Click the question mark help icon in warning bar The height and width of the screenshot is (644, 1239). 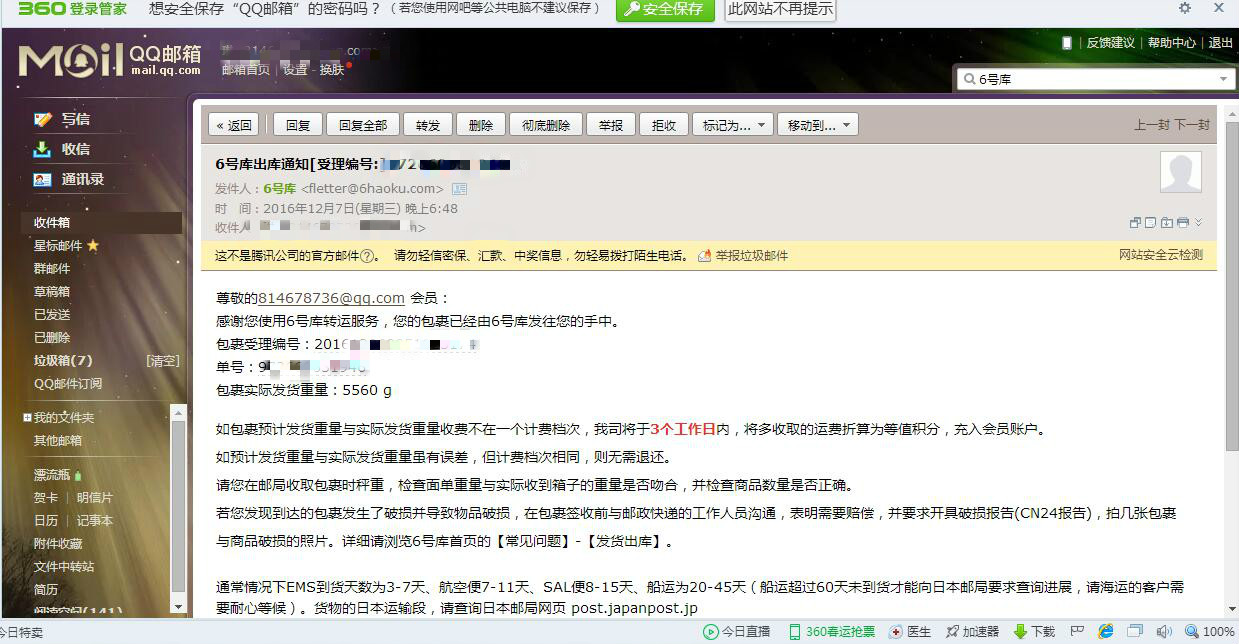point(368,256)
